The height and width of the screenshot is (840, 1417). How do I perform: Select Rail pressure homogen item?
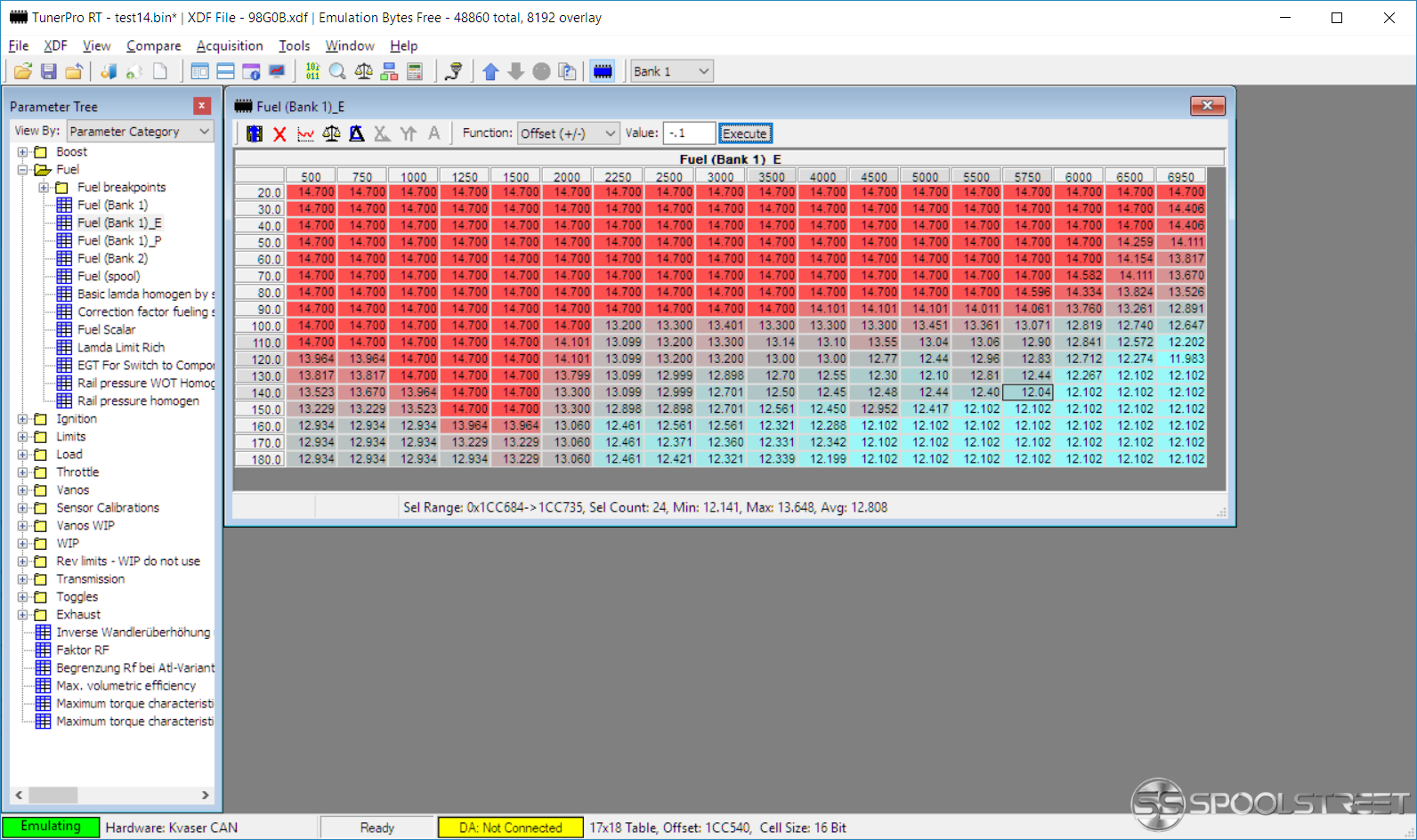click(x=138, y=401)
